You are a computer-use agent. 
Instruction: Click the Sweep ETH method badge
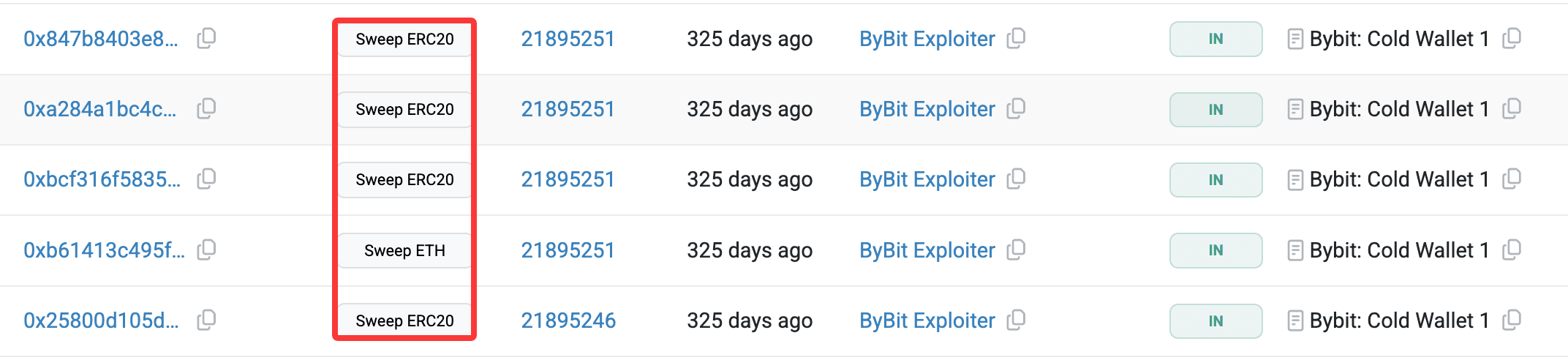(x=404, y=250)
